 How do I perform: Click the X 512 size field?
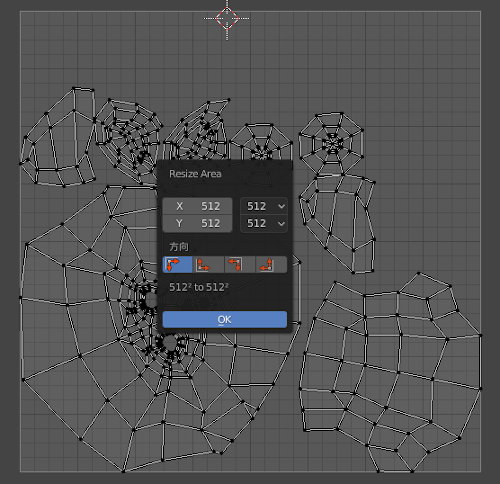point(197,206)
